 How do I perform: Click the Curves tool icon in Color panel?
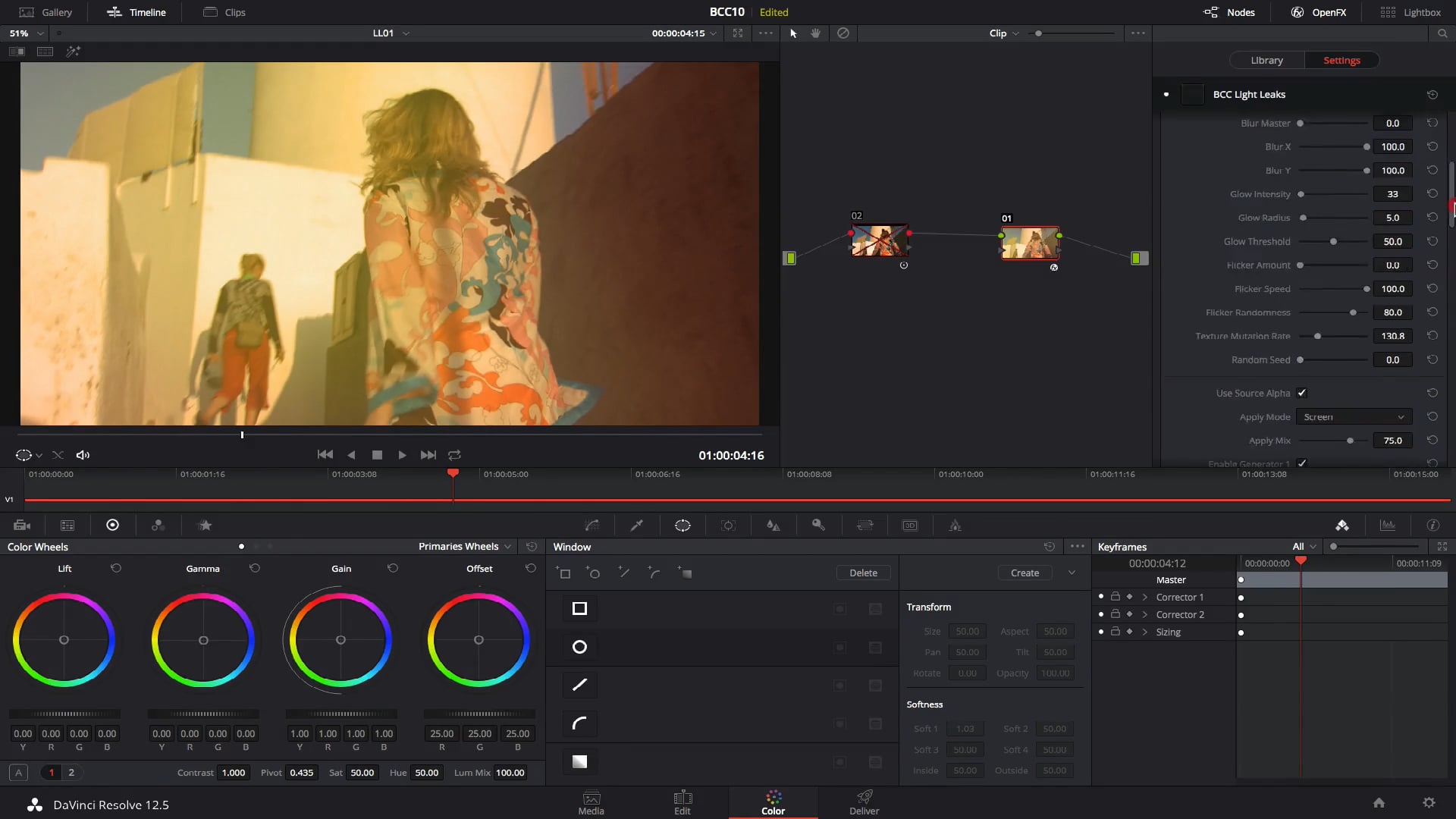click(591, 525)
